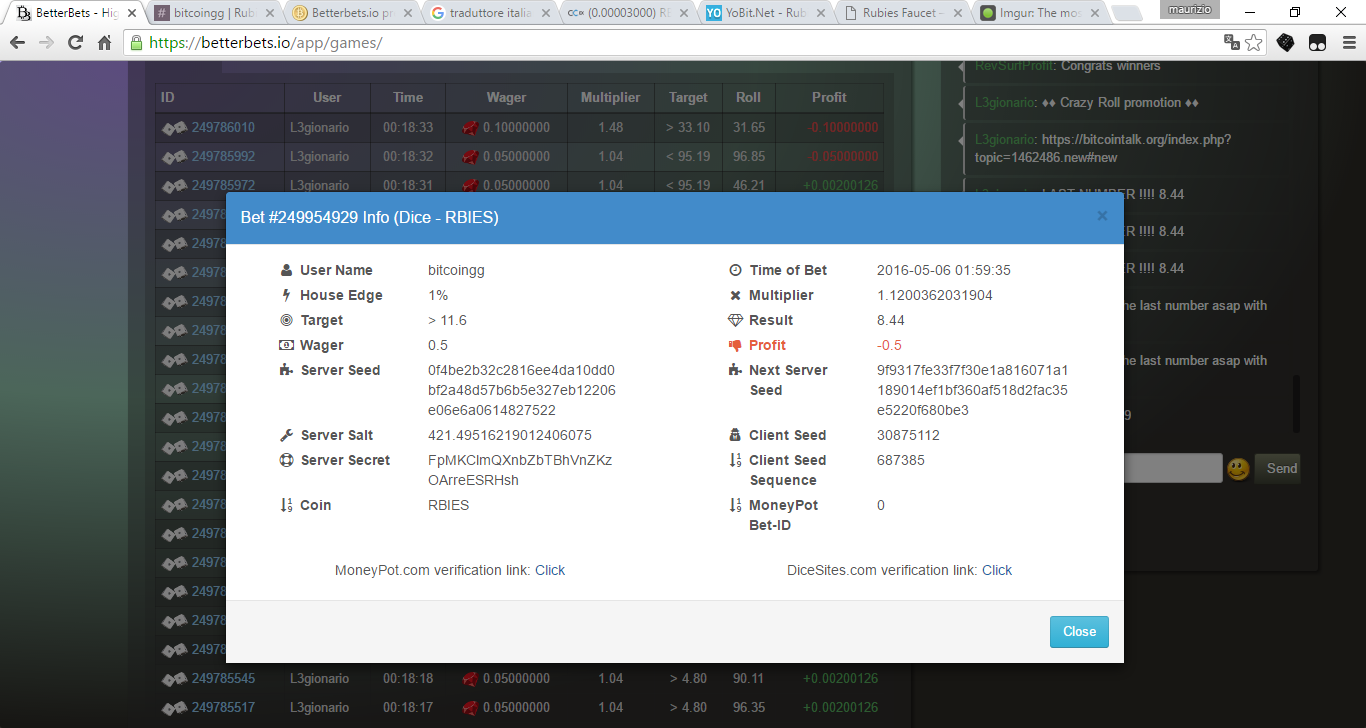1366x728 pixels.
Task: Open bet ID 249785545 in the table
Action: [223, 679]
